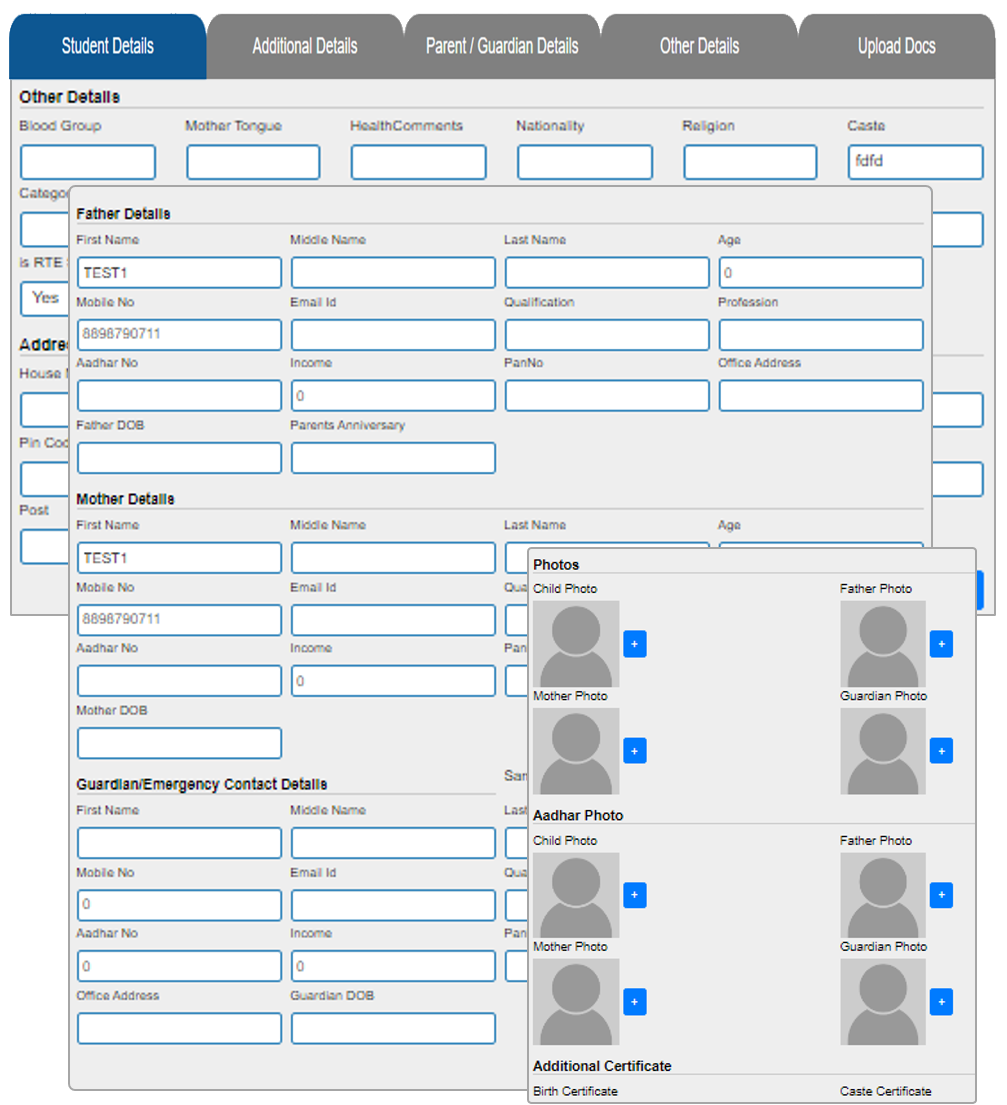Image resolution: width=1007 pixels, height=1105 pixels.
Task: Click the Mother DOB field
Action: tap(180, 743)
